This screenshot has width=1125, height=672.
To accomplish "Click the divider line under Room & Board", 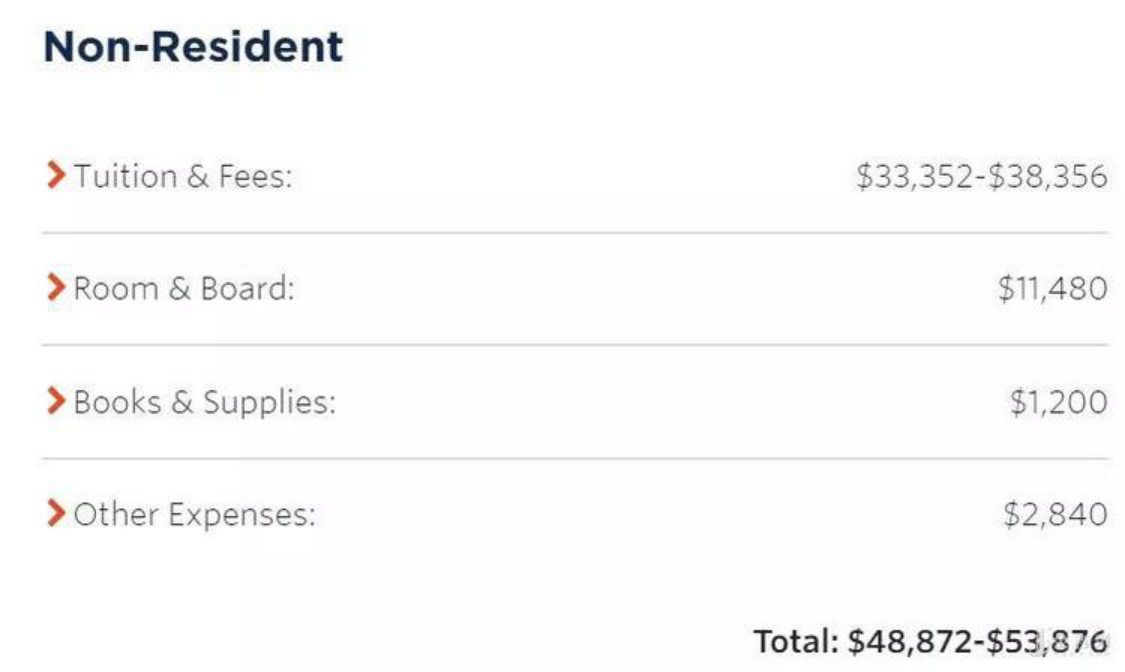I will click(x=575, y=346).
